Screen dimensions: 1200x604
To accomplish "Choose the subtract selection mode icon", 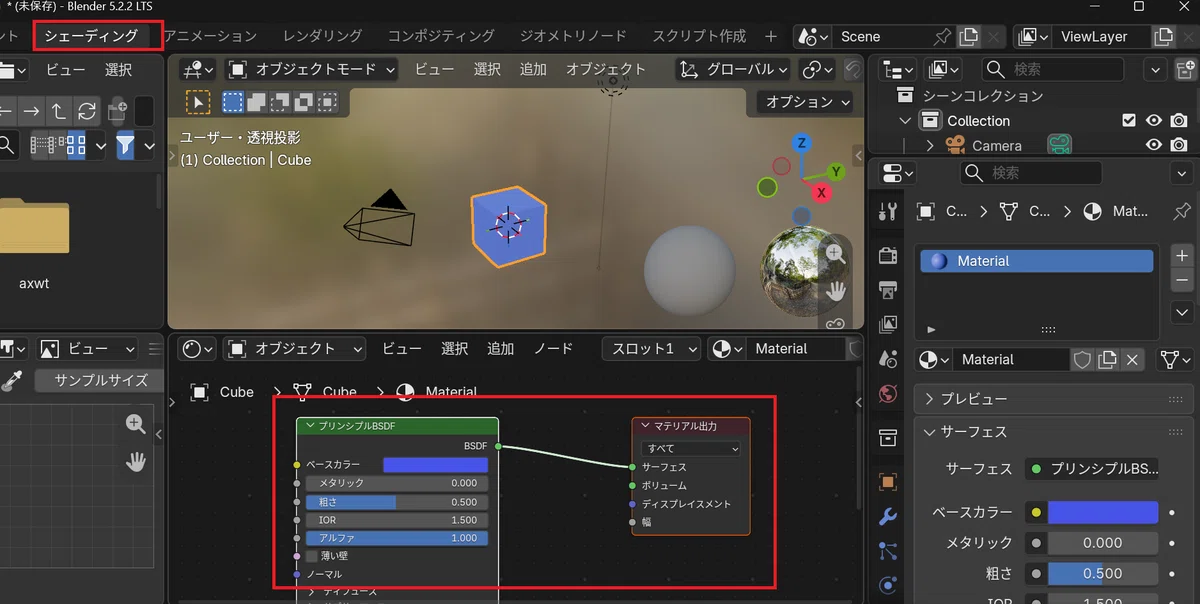I will (x=279, y=102).
